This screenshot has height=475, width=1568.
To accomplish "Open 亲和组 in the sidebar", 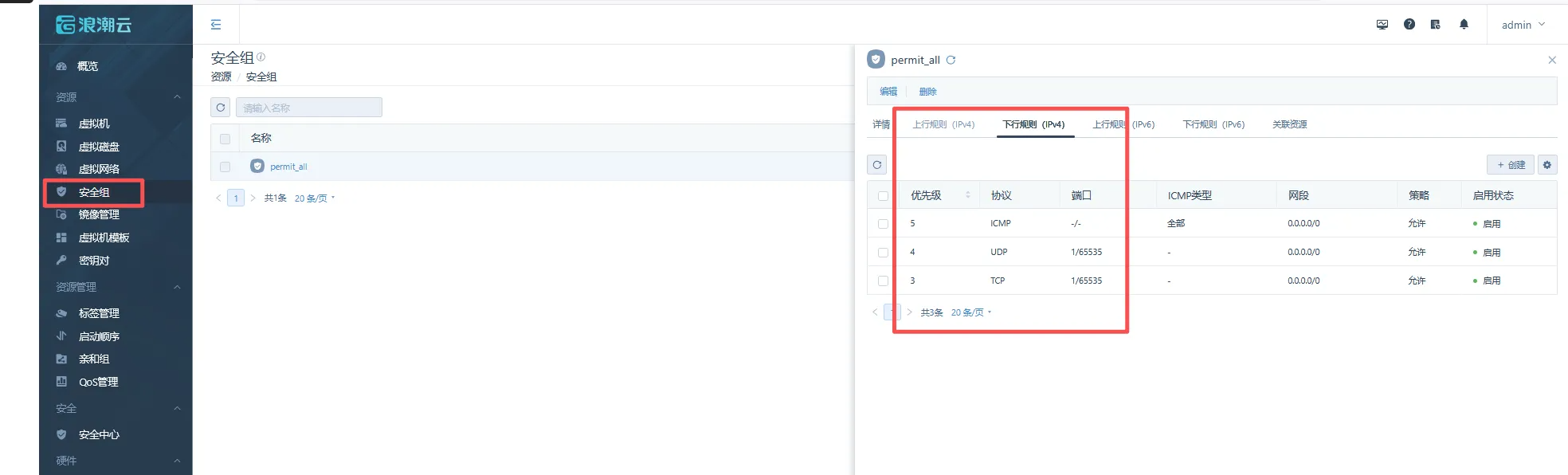I will (x=93, y=359).
